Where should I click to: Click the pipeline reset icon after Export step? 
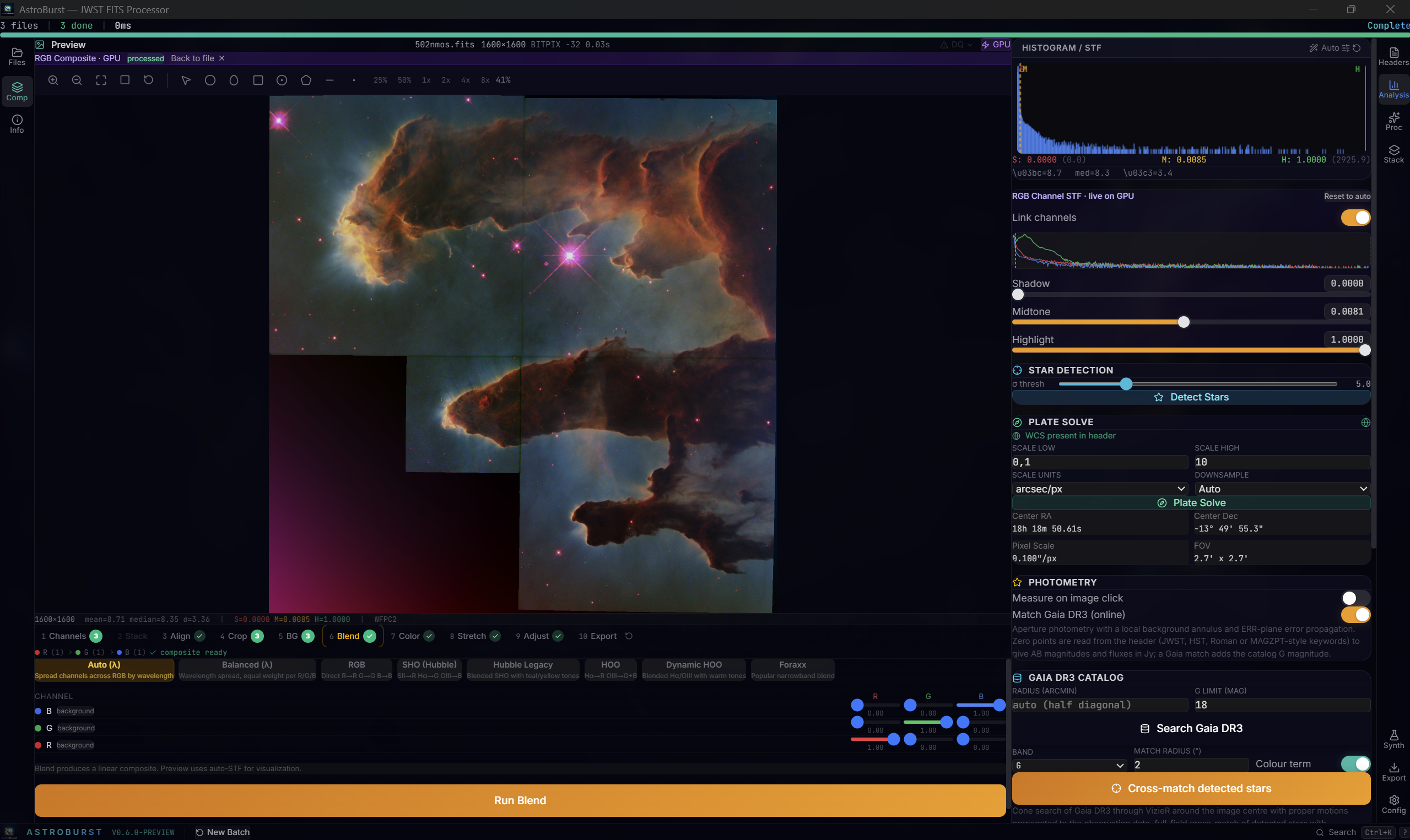click(628, 636)
